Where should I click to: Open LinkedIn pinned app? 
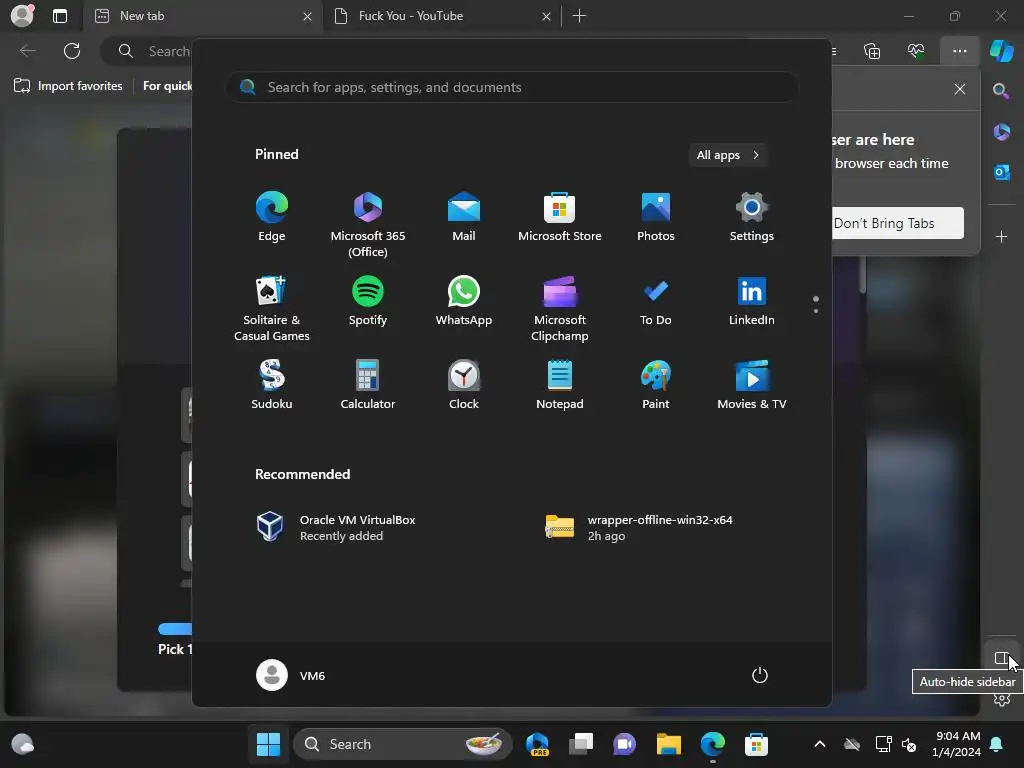click(752, 301)
